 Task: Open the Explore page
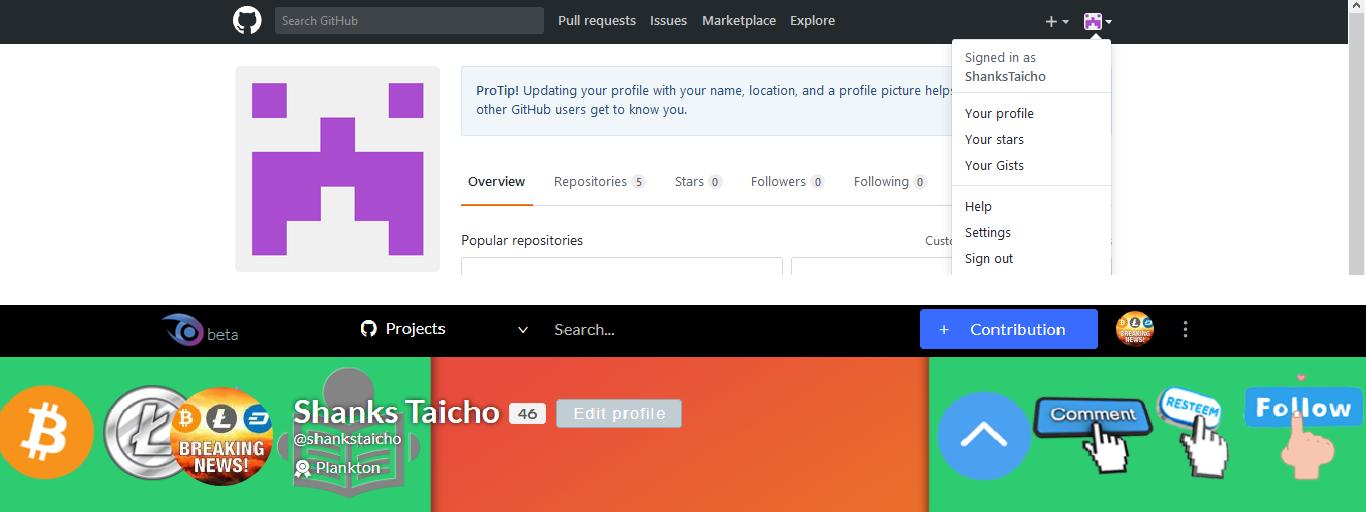point(812,21)
